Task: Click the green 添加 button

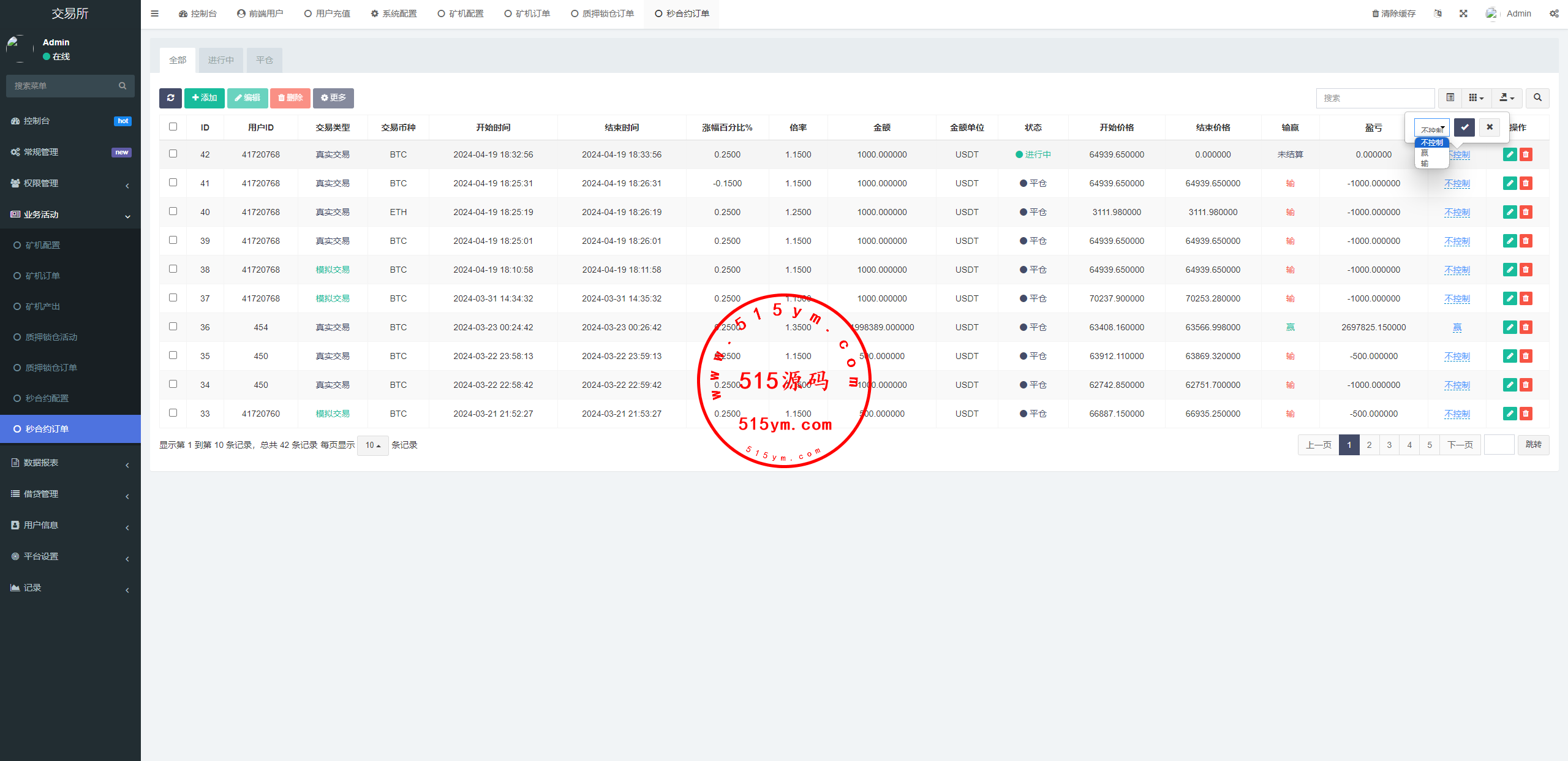Action: pyautogui.click(x=205, y=98)
